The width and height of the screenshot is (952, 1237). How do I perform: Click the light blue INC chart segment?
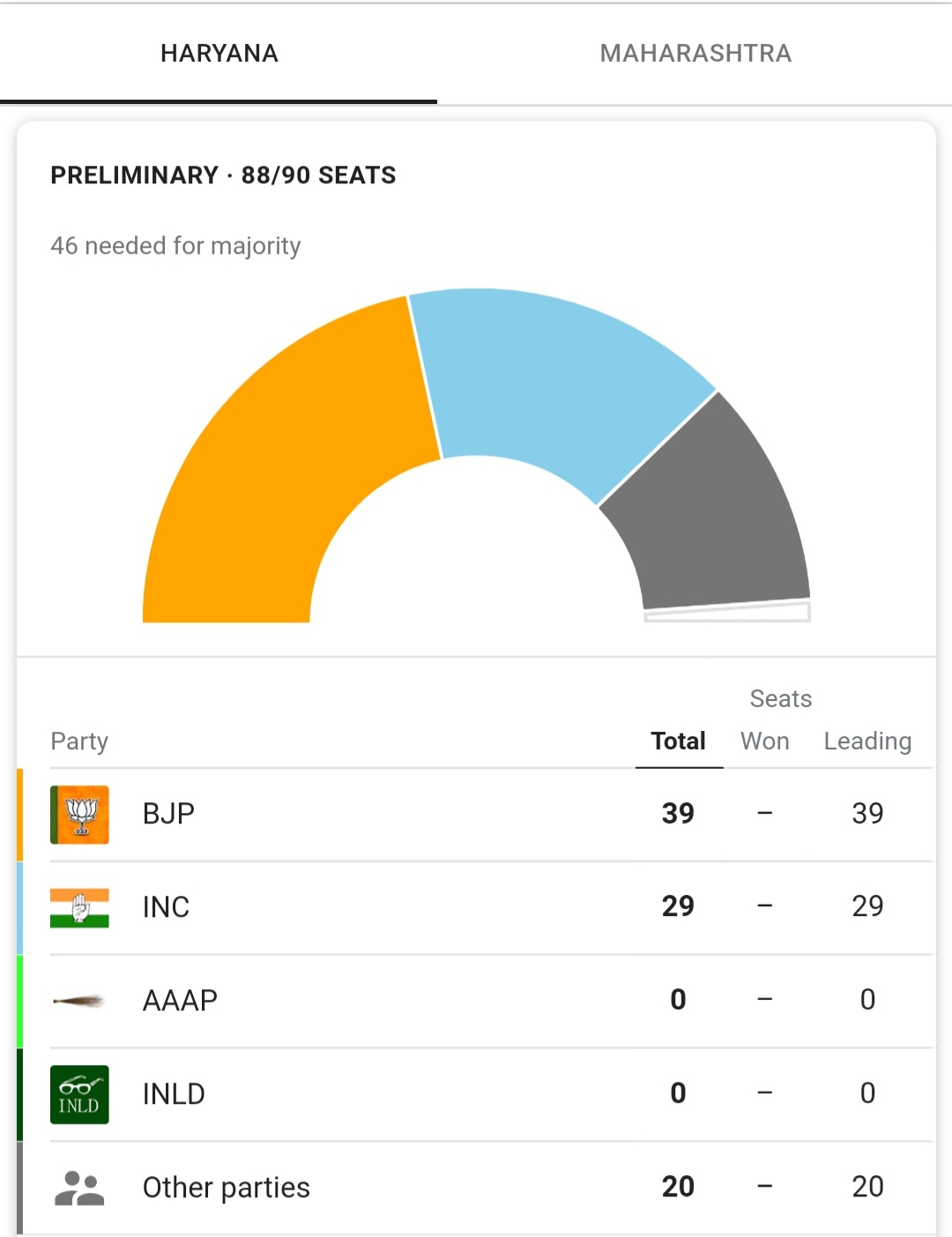547,379
